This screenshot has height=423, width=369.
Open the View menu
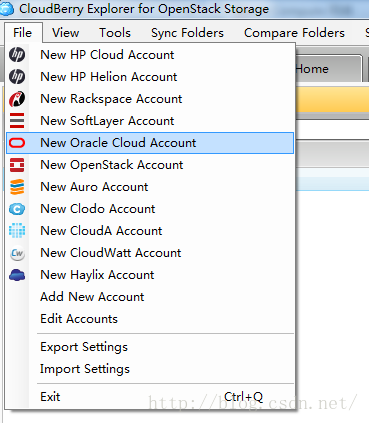65,33
